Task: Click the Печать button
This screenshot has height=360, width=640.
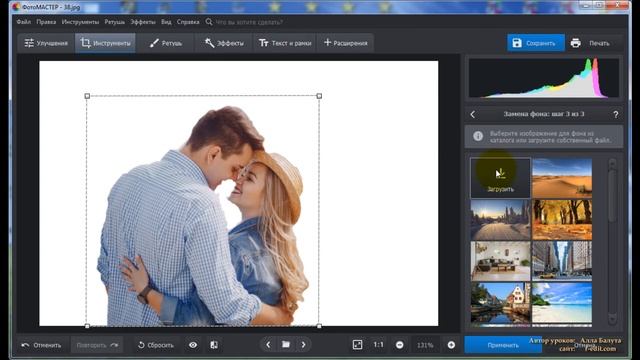Action: pyautogui.click(x=591, y=43)
